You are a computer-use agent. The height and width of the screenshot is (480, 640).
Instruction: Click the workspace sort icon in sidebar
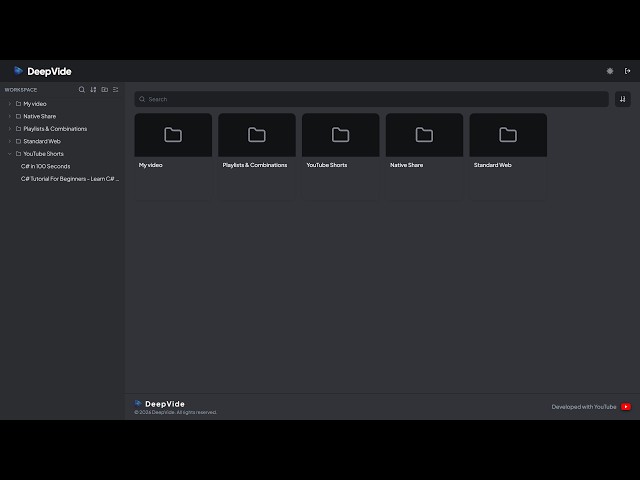(93, 89)
